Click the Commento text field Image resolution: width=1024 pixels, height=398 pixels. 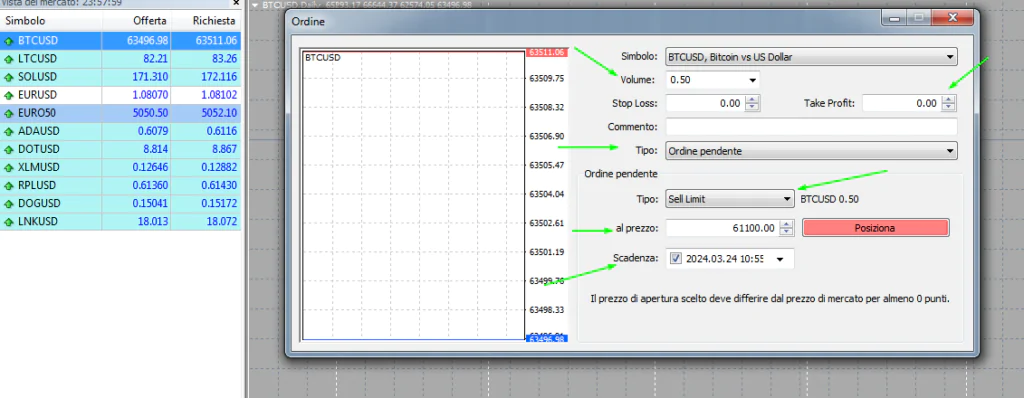[x=812, y=126]
